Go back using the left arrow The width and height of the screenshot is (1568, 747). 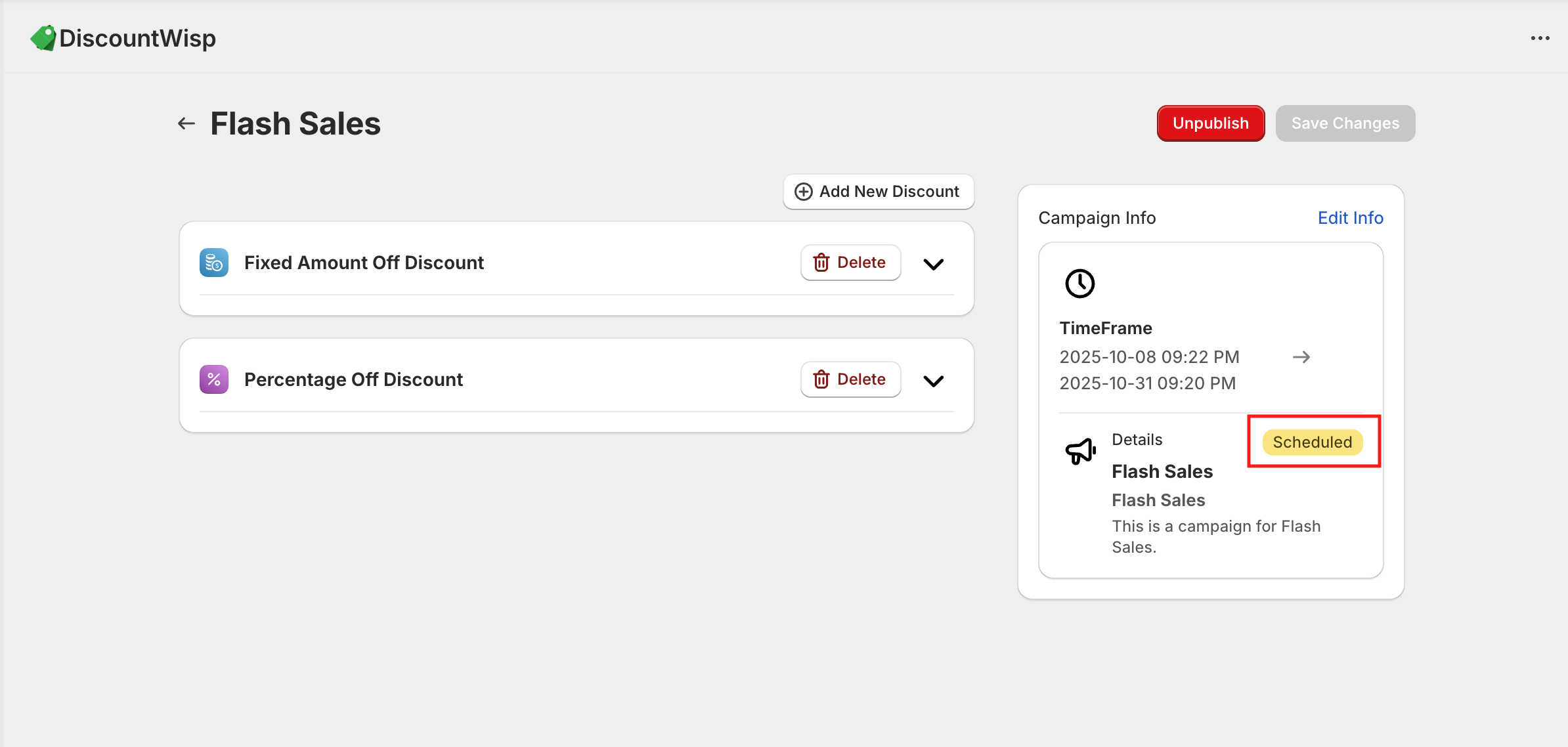point(186,123)
